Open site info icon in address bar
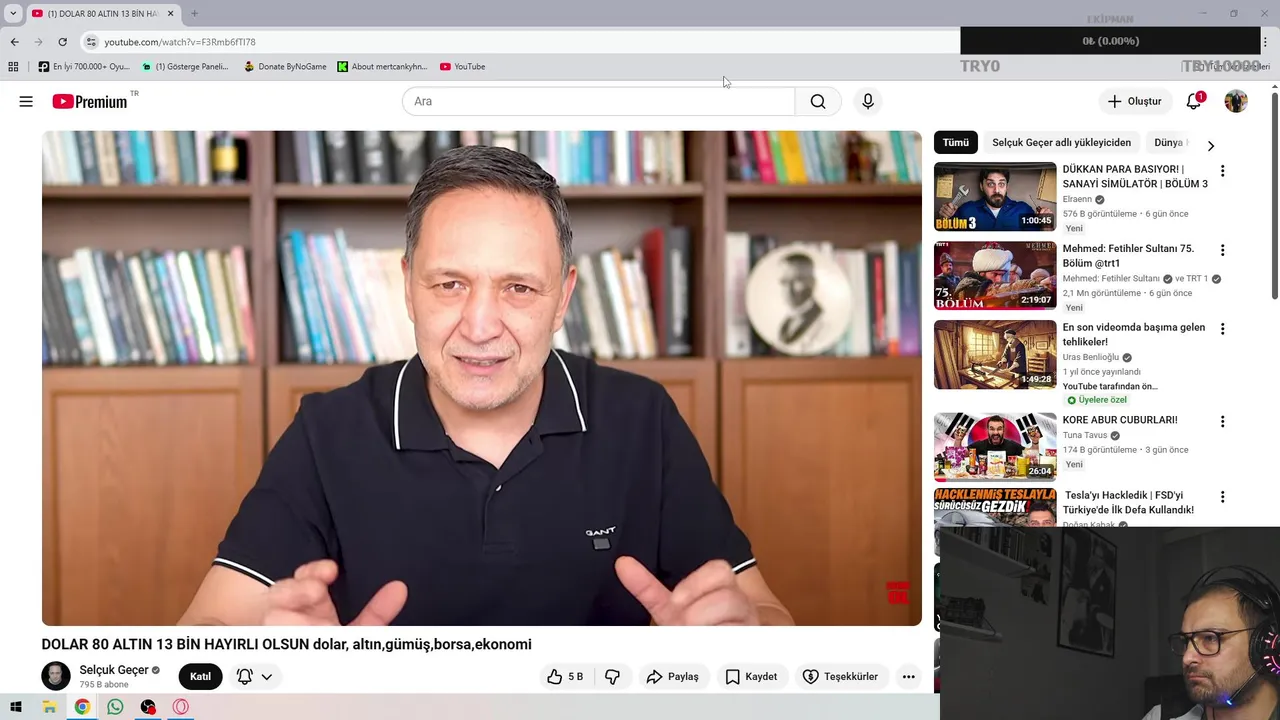Screen dimensions: 1280x720 click(91, 42)
